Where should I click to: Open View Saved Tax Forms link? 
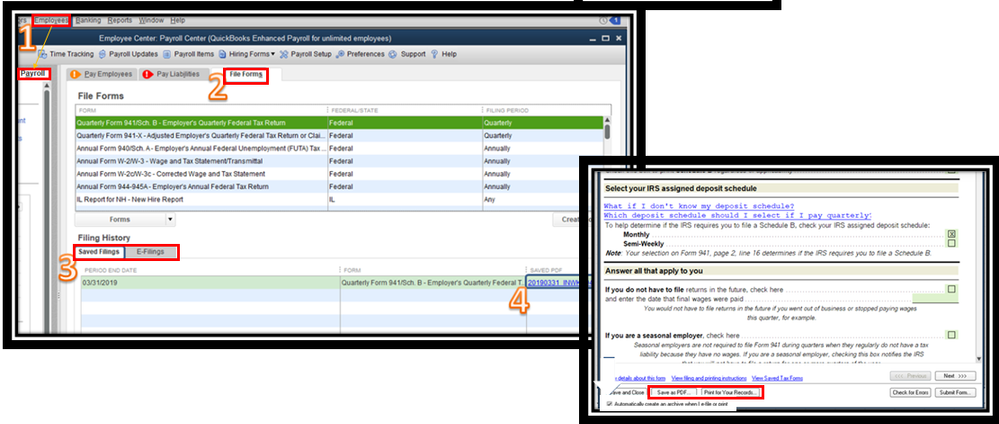coord(777,378)
